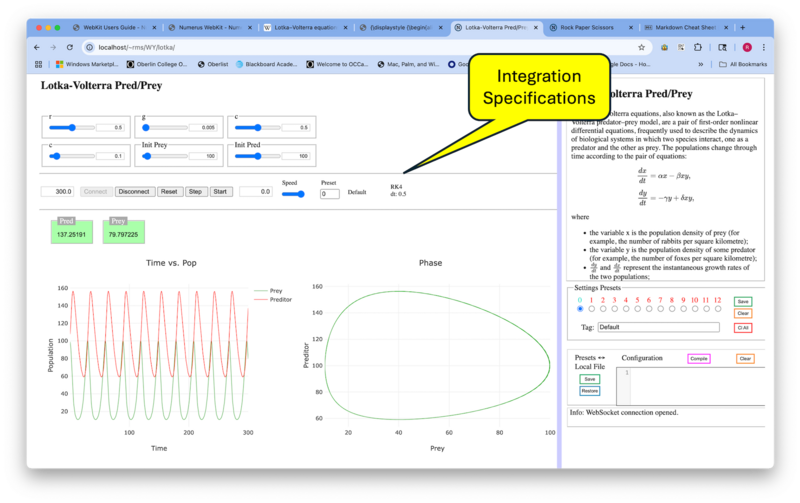Select settings preset radio button 12

click(717, 309)
